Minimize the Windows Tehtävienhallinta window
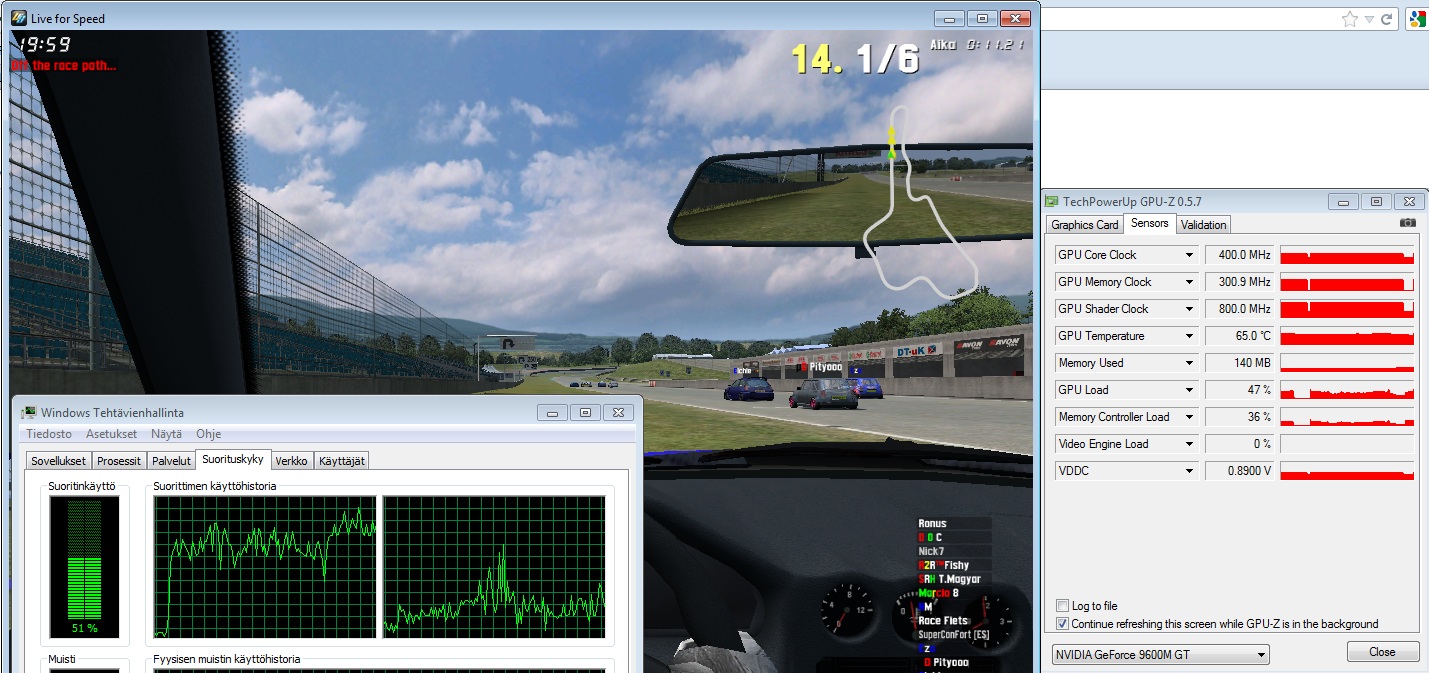The height and width of the screenshot is (673, 1429). click(x=553, y=412)
